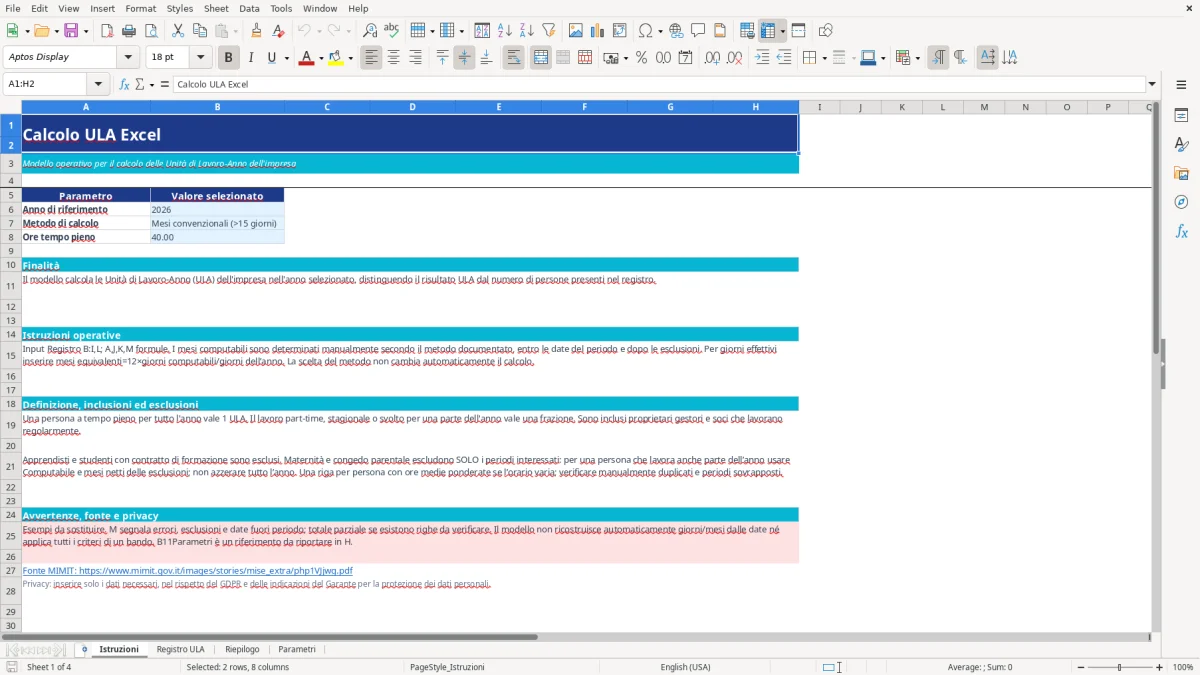Expand the formula bar
This screenshot has height=675, width=1200.
coord(1152,84)
